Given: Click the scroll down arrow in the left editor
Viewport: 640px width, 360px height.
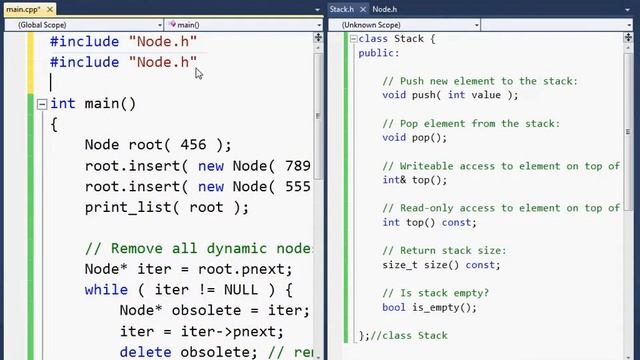Looking at the screenshot, I should pyautogui.click(x=318, y=356).
